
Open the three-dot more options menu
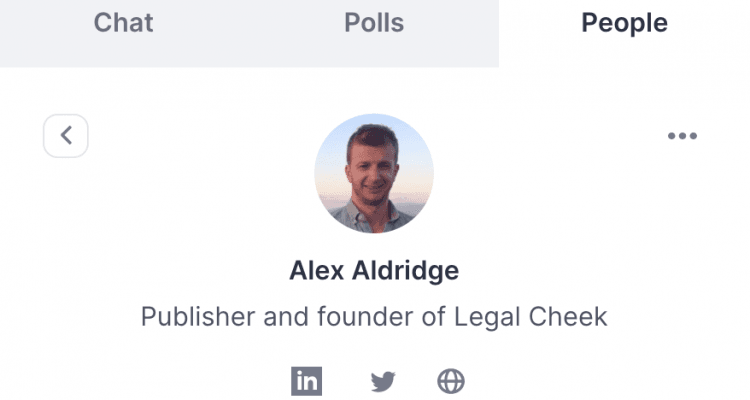tap(683, 136)
